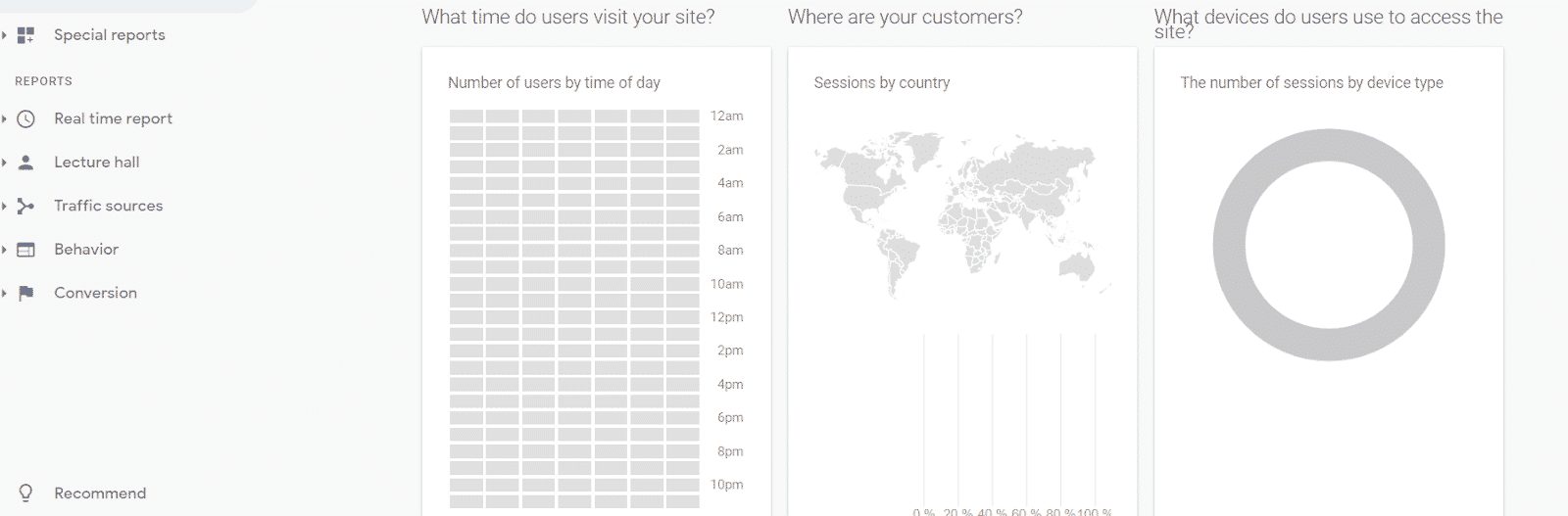Click the Special reports dashboard icon
The height and width of the screenshot is (516, 1568).
[x=26, y=35]
